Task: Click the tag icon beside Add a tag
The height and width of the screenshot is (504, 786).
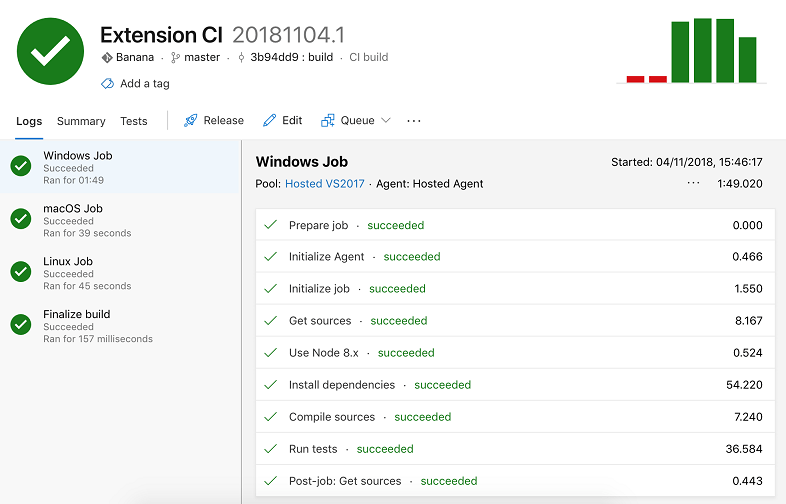Action: point(107,84)
